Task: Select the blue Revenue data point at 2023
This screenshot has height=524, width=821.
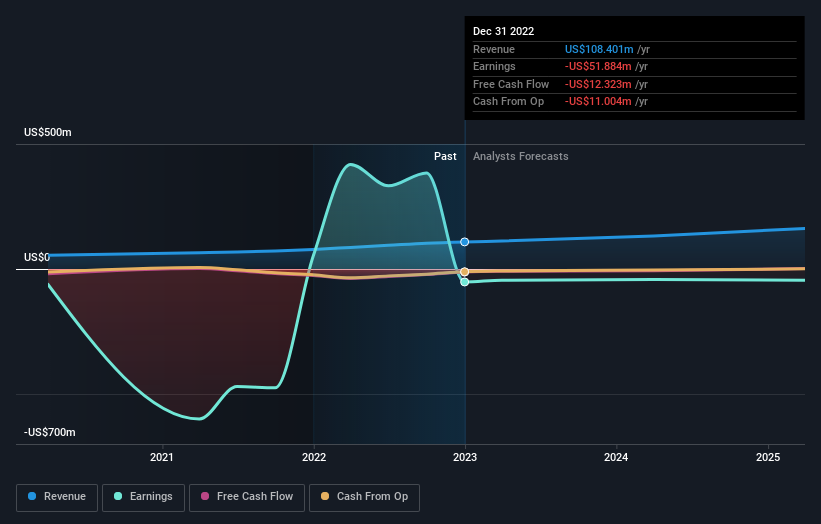Action: pyautogui.click(x=464, y=242)
